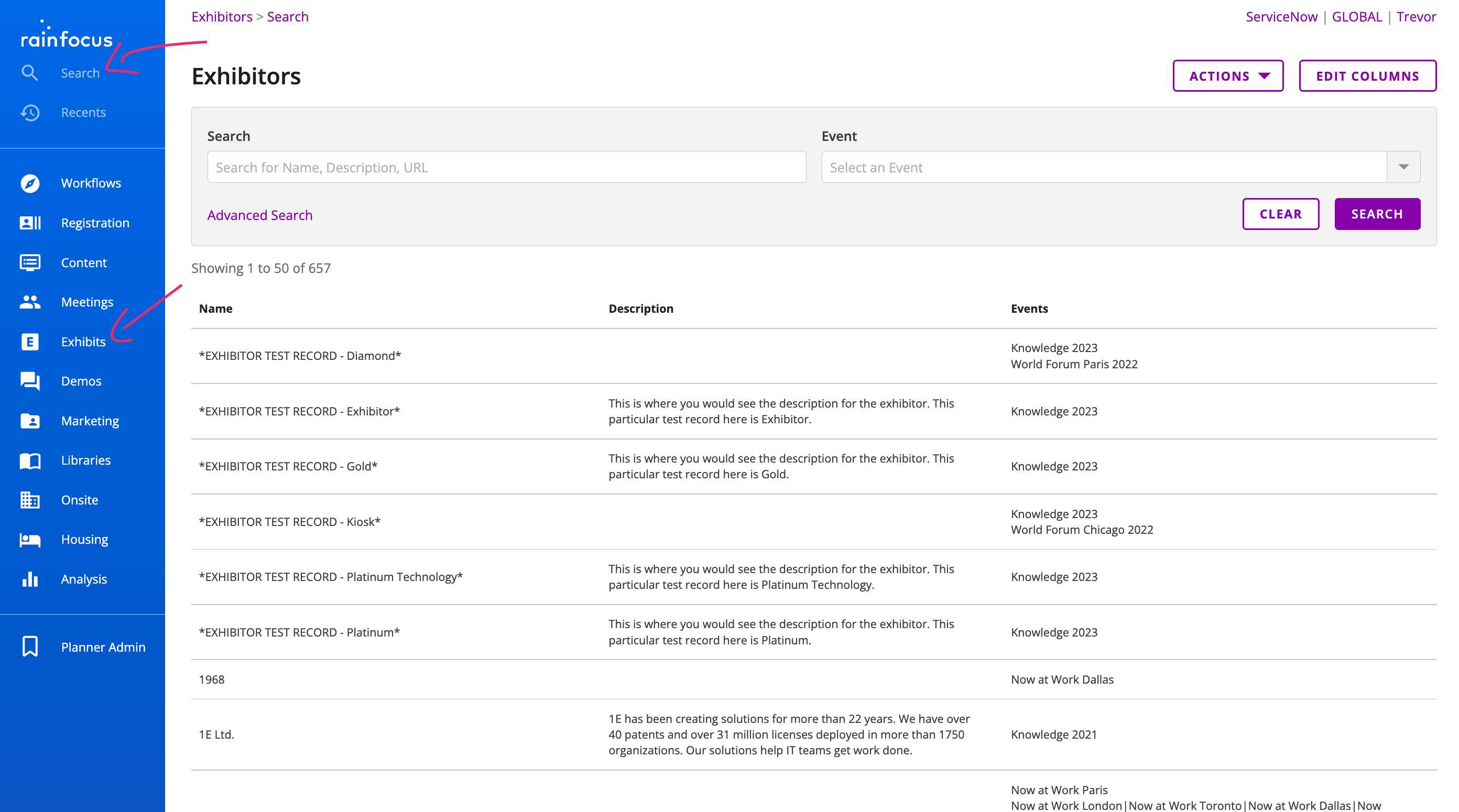Click the Housing bed icon

[x=30, y=539]
